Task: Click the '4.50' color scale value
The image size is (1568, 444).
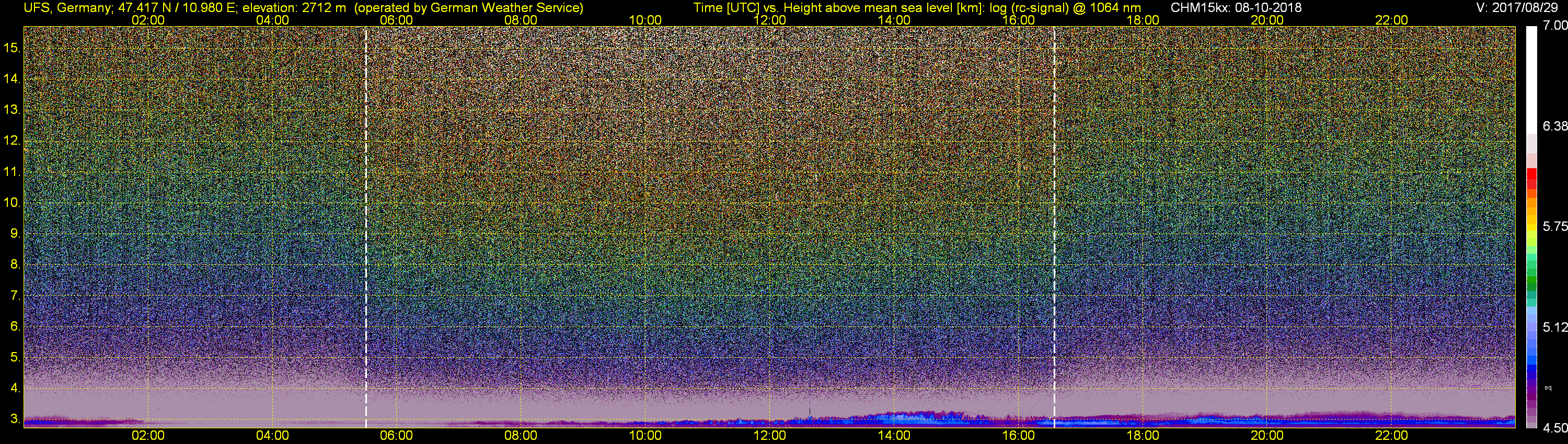Action: click(1554, 428)
